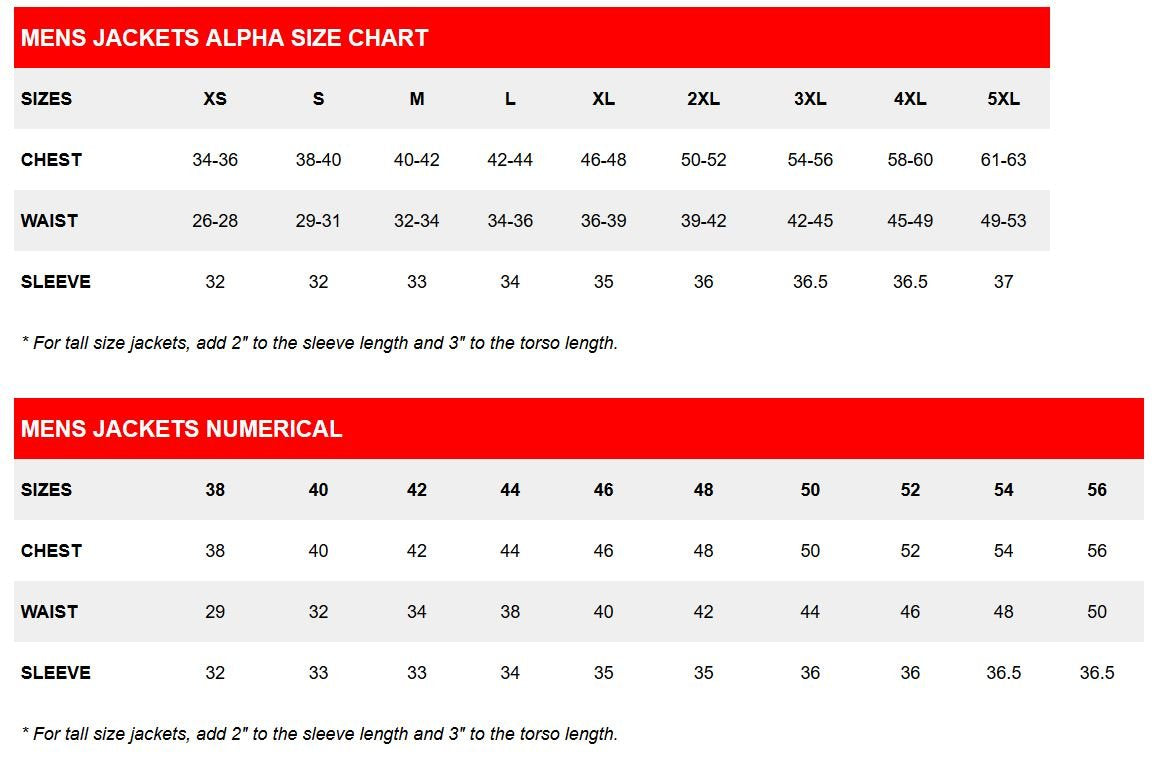Click the 2XL size column header

(703, 99)
